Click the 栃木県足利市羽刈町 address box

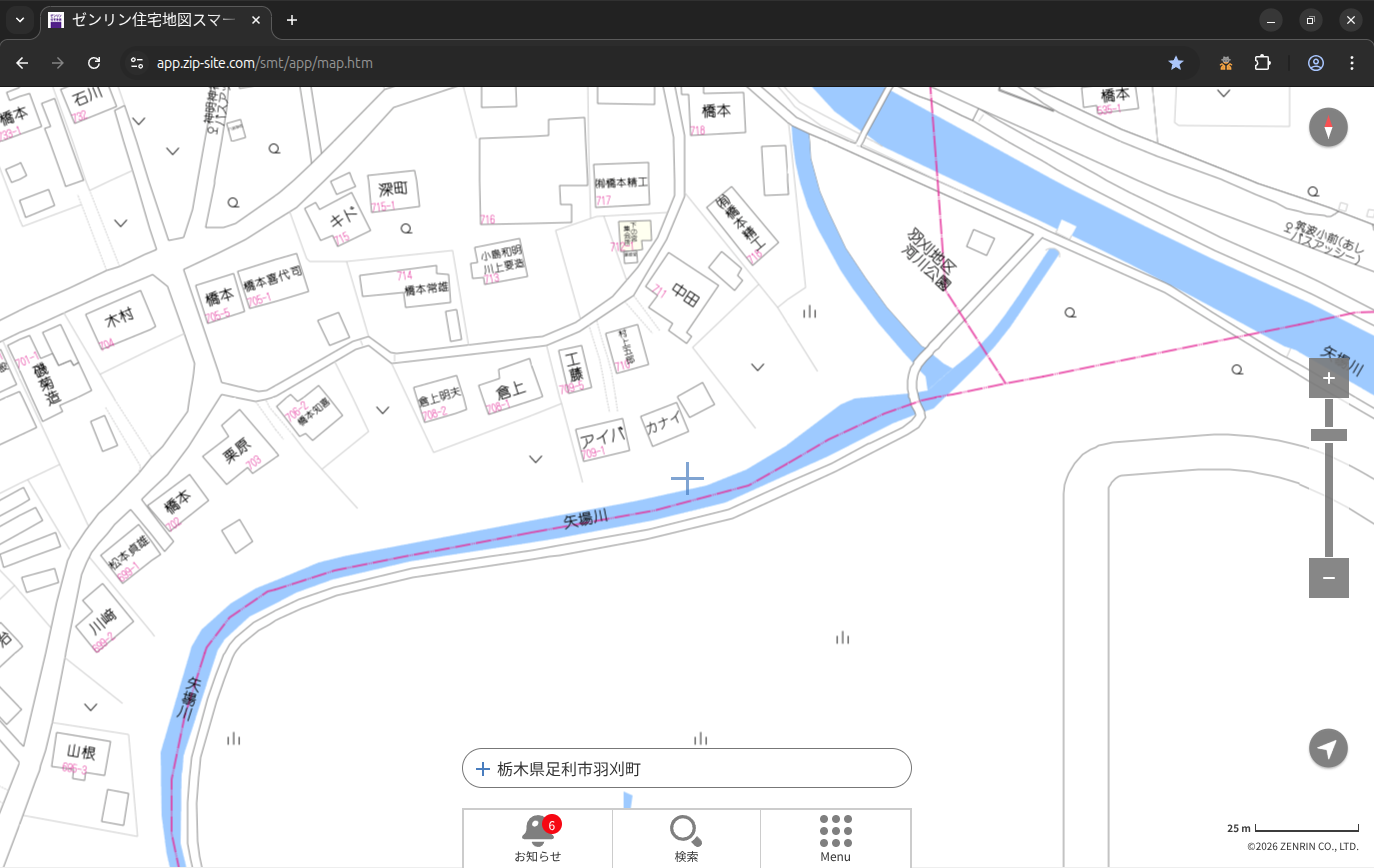pyautogui.click(x=686, y=769)
